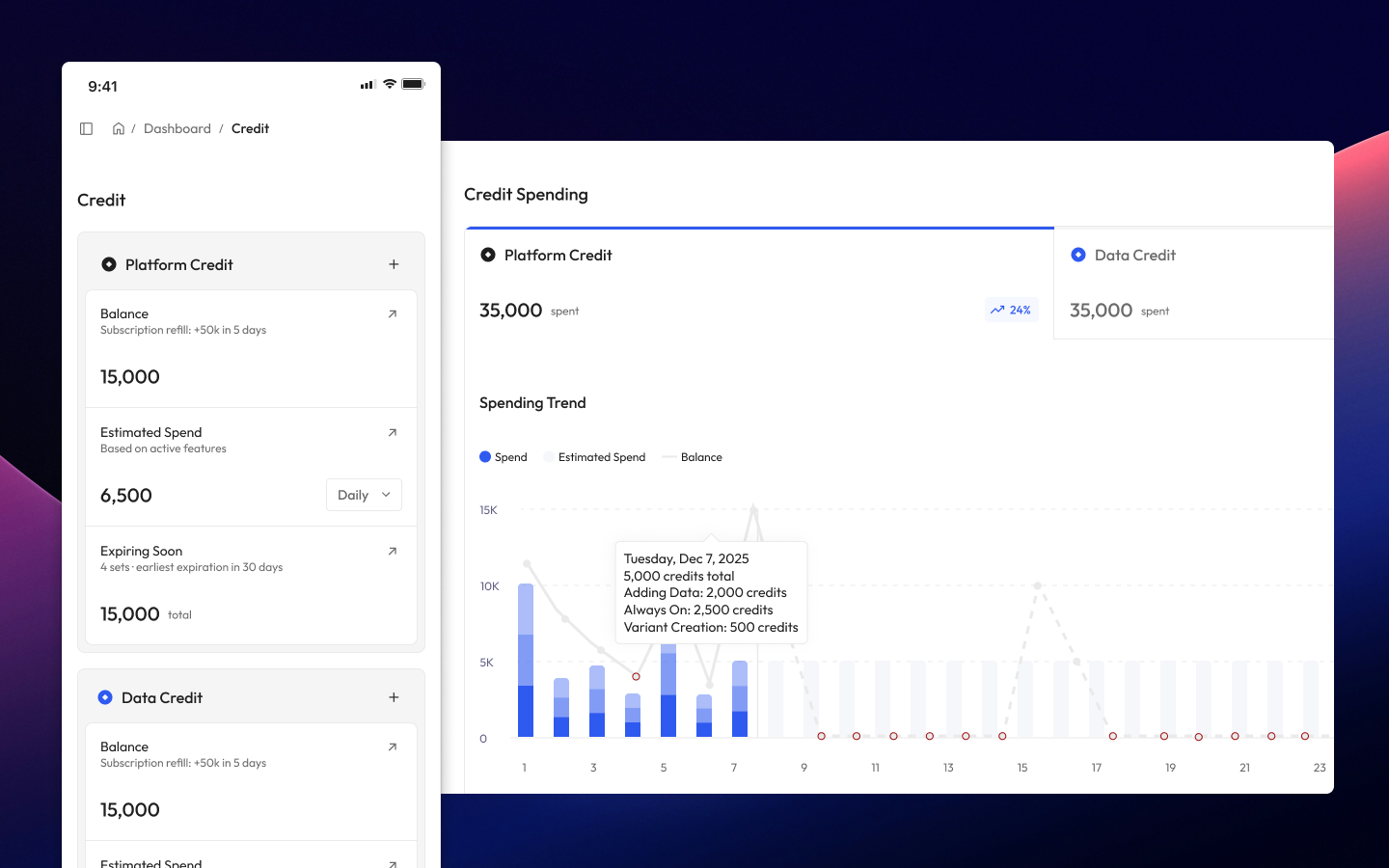This screenshot has height=868, width=1389.
Task: Click the Credit Spending title
Action: click(x=526, y=194)
